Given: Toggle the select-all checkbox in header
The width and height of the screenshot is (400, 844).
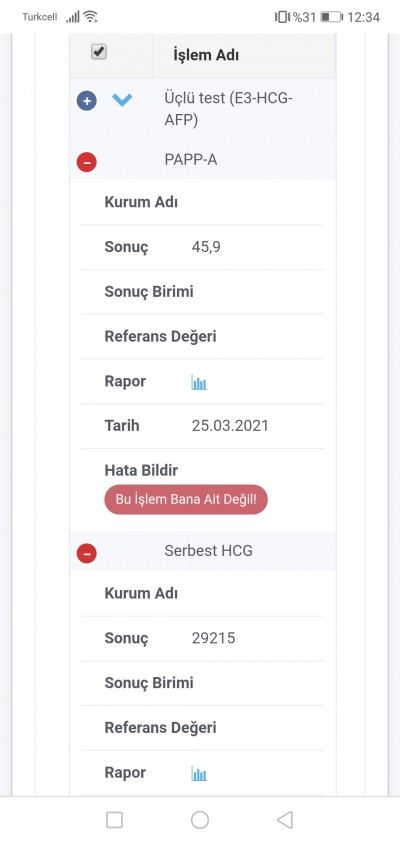Looking at the screenshot, I should [99, 52].
